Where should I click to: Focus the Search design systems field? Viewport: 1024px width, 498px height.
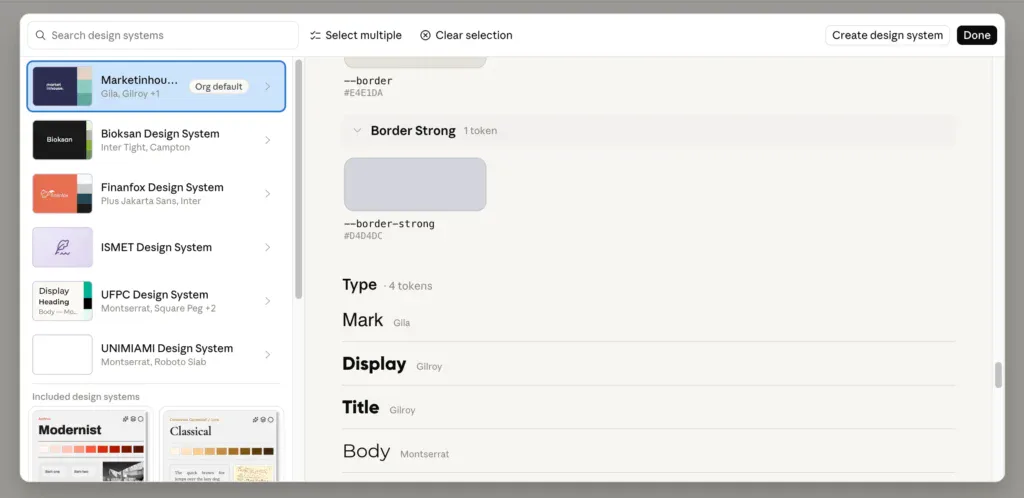click(x=163, y=35)
